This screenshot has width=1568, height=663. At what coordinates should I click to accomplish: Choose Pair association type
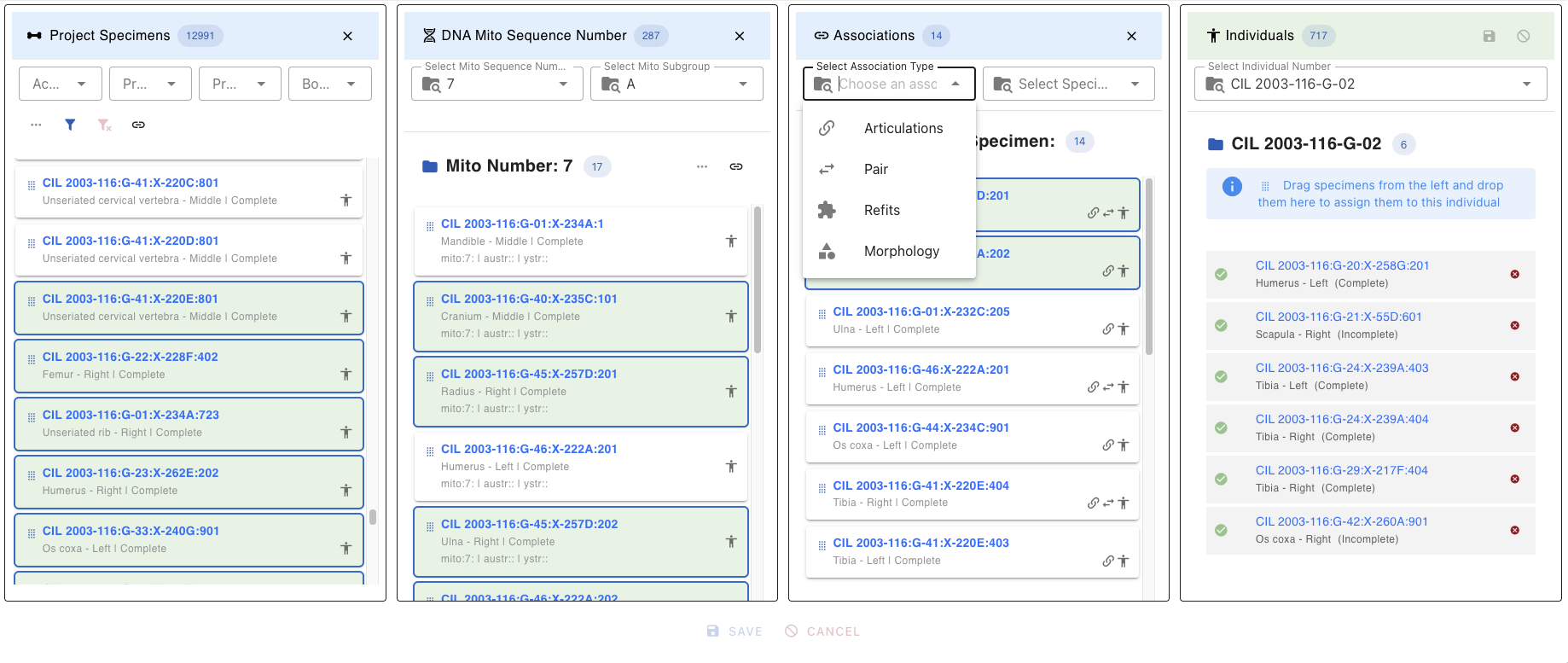coord(889,169)
